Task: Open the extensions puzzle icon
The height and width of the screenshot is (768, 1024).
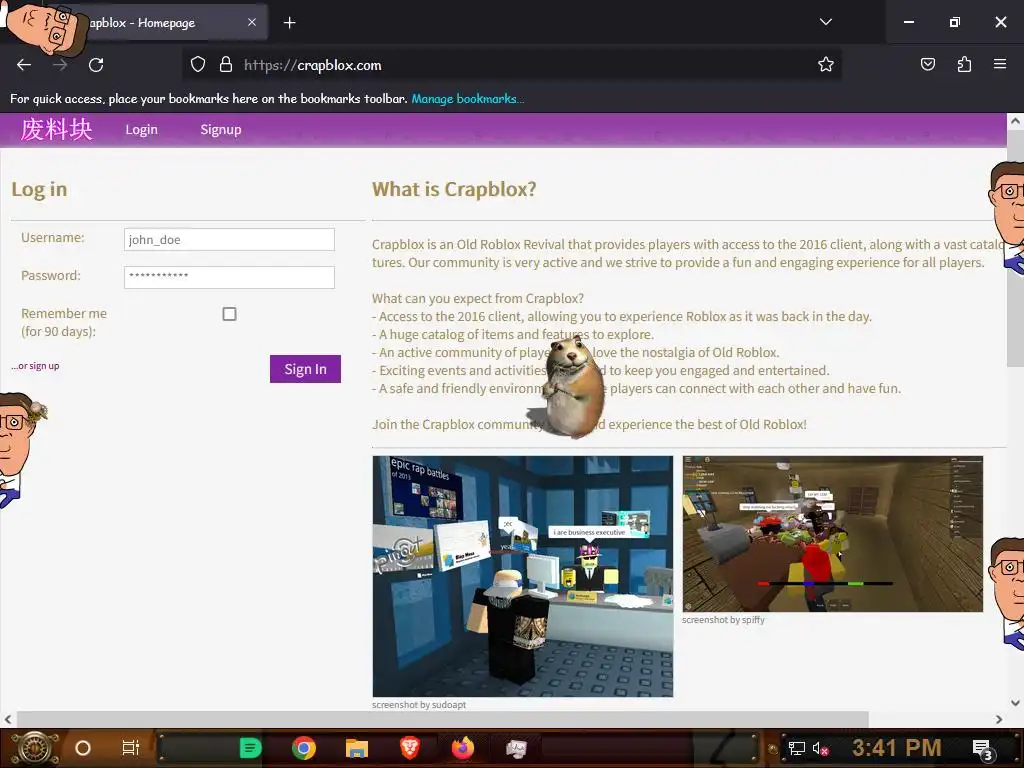Action: pos(964,64)
